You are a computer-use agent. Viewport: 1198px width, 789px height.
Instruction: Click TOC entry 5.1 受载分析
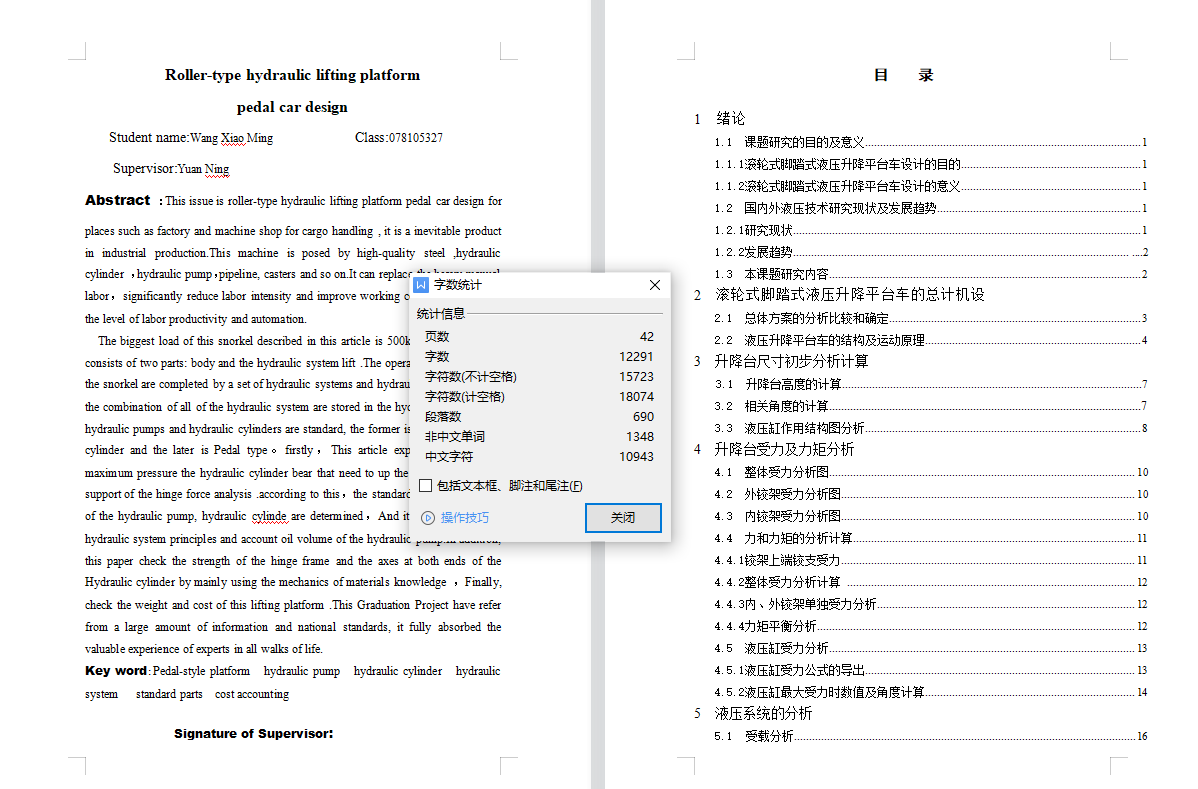click(768, 736)
